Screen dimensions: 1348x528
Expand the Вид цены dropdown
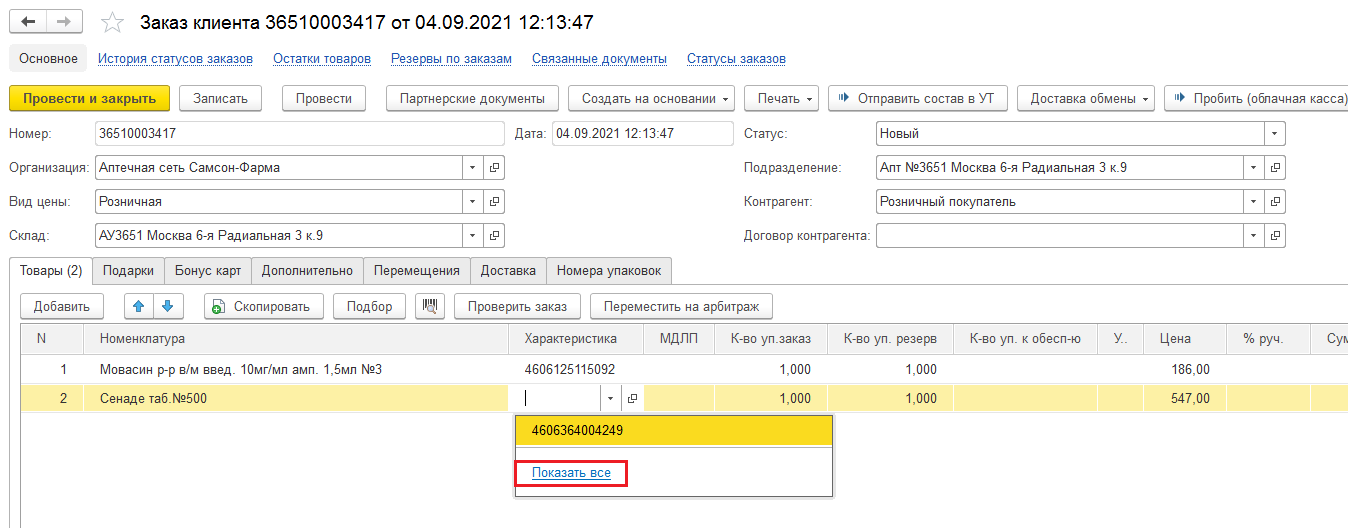pyautogui.click(x=472, y=202)
